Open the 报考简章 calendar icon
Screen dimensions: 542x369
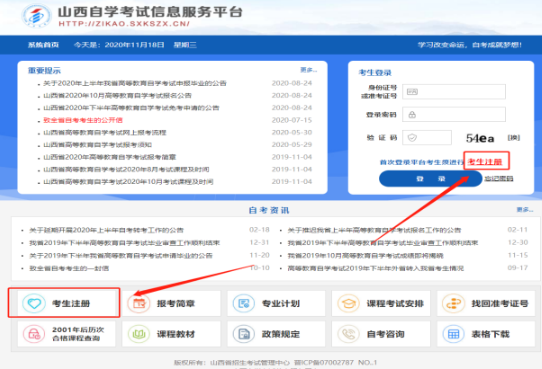click(x=139, y=303)
